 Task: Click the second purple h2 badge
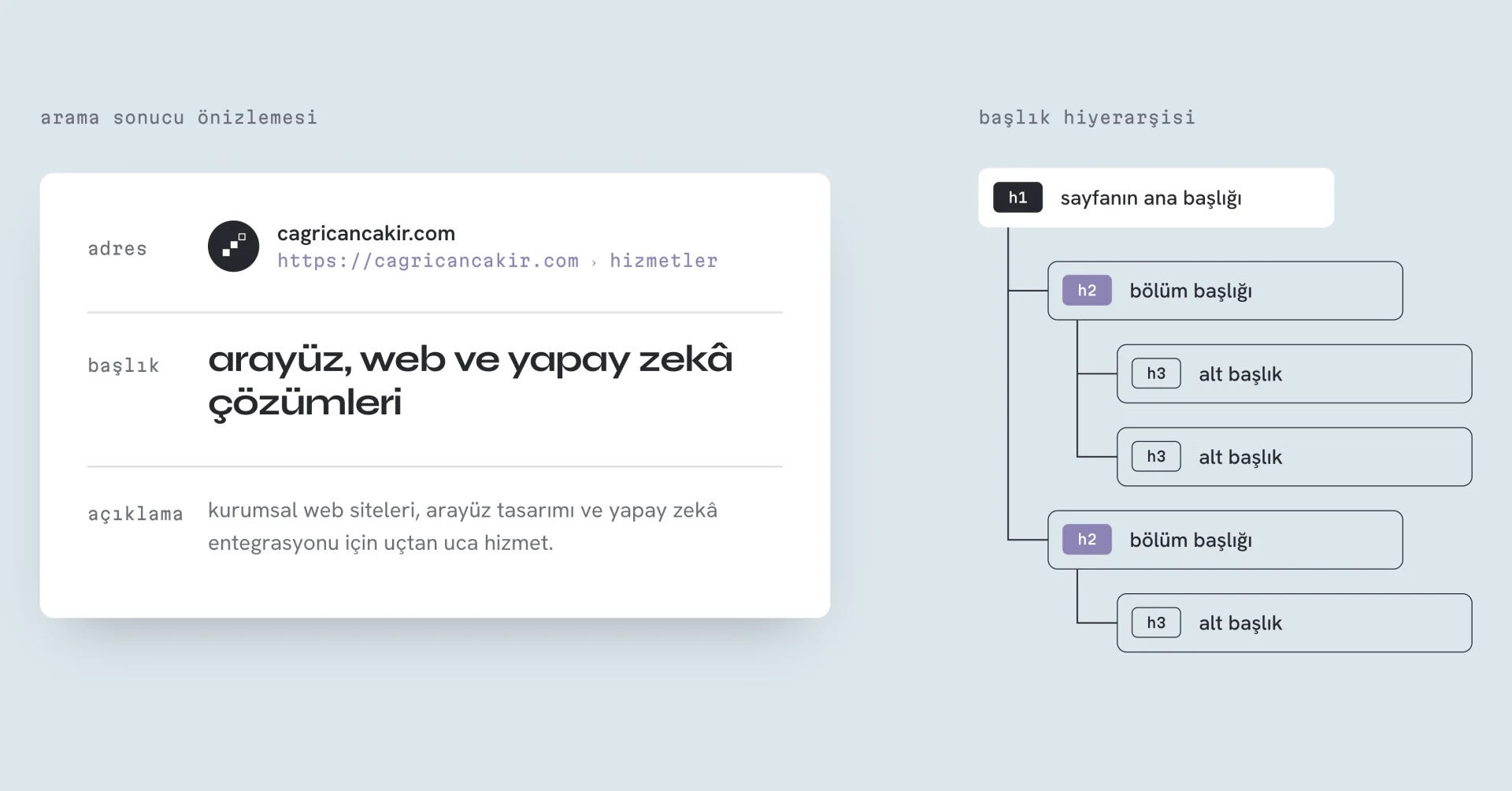[x=1087, y=540]
